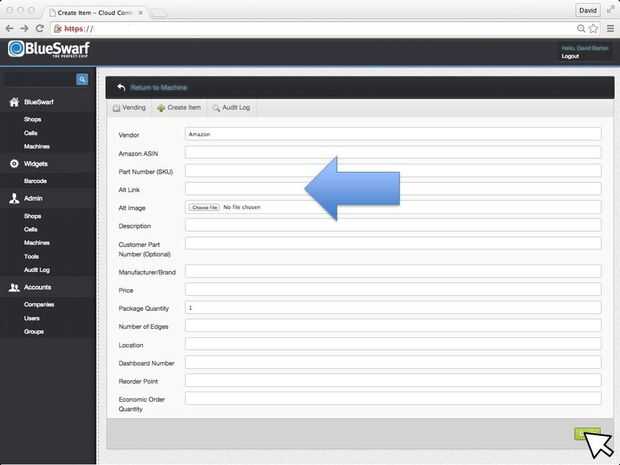
Task: Open the Companies link
Action: (39, 304)
